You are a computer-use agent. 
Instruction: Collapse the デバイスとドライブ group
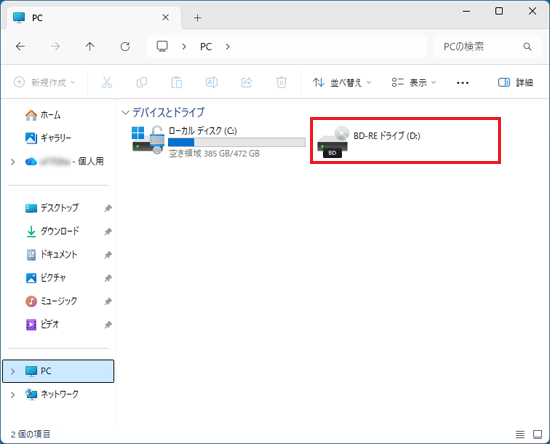[125, 113]
